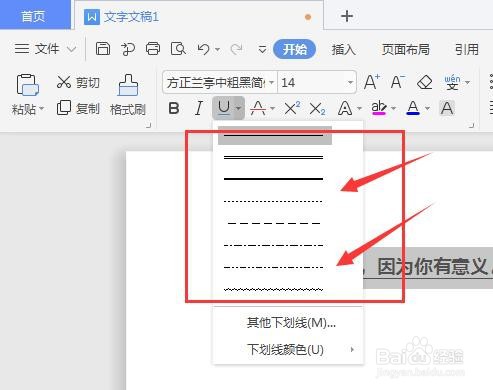Open a new tab with plus button
The width and height of the screenshot is (493, 390).
pyautogui.click(x=347, y=16)
